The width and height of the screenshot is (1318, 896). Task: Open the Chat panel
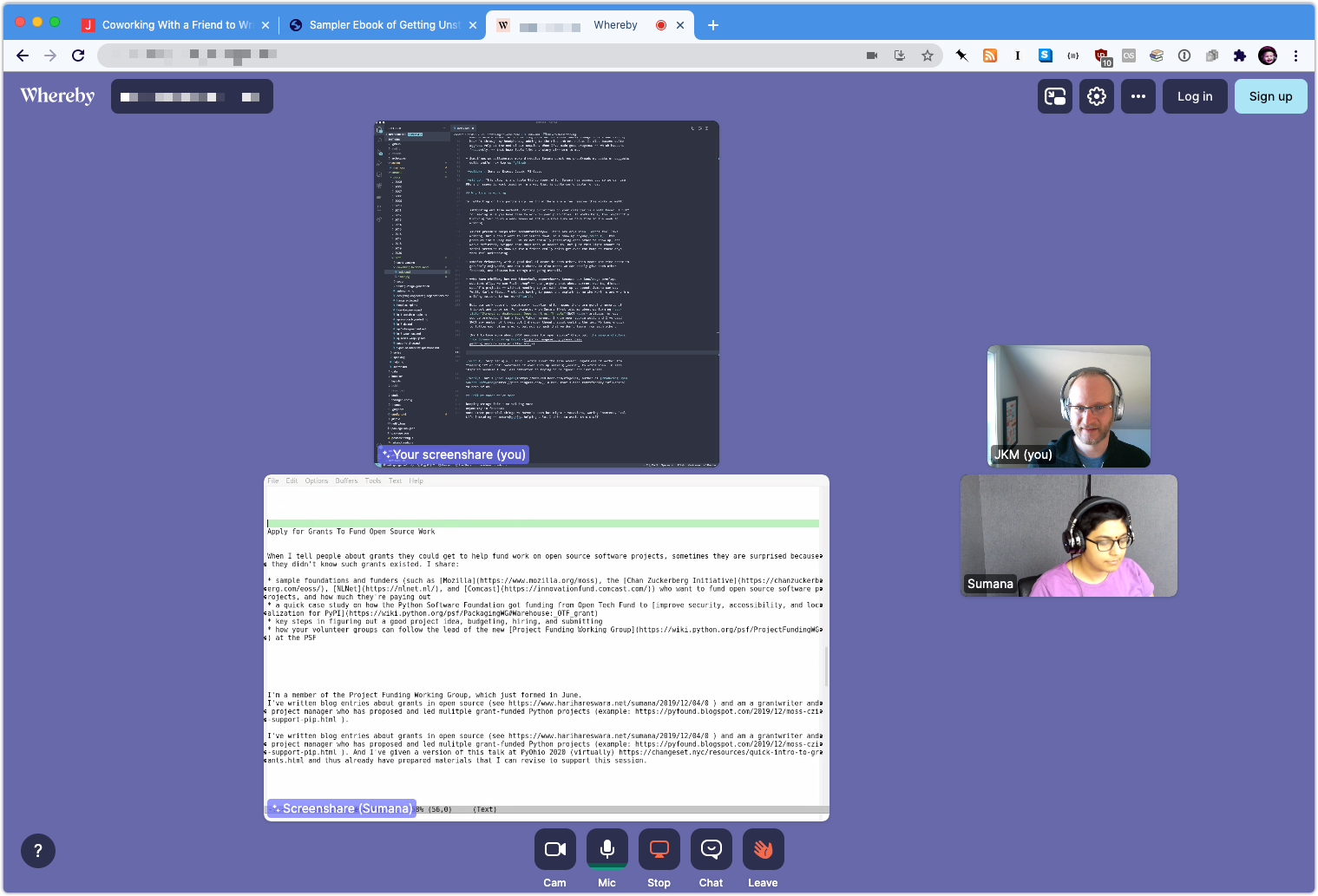pyautogui.click(x=711, y=849)
